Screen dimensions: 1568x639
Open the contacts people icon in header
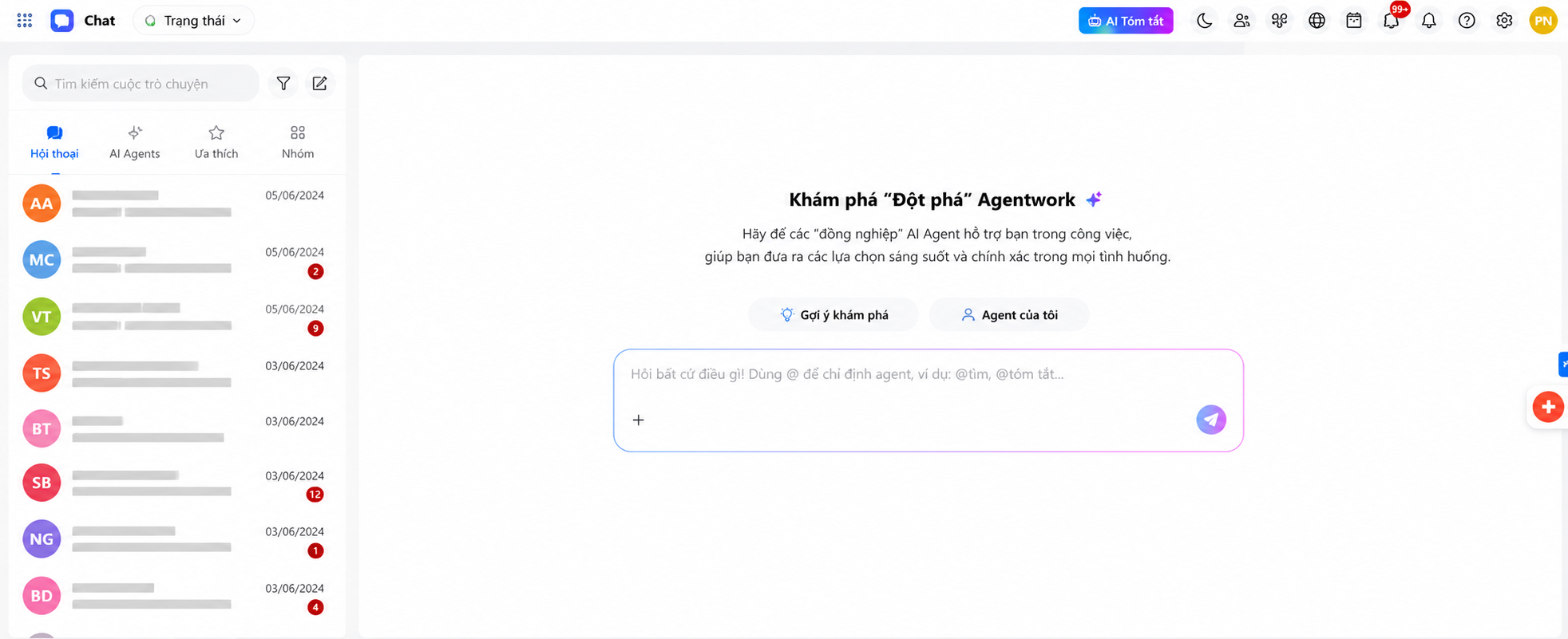pos(1241,21)
